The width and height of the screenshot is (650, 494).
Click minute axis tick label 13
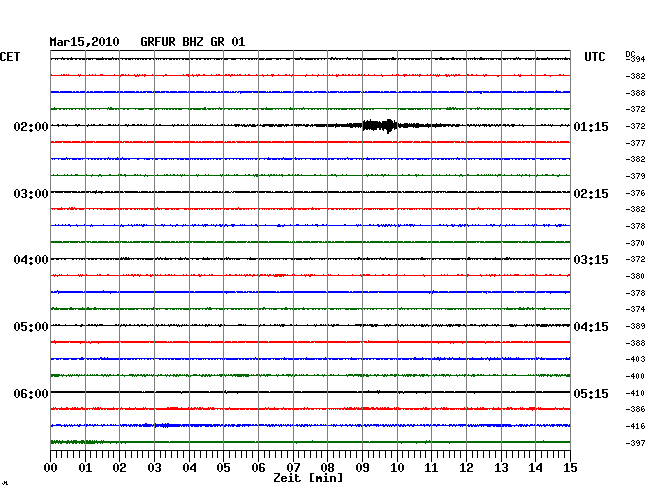point(501,467)
